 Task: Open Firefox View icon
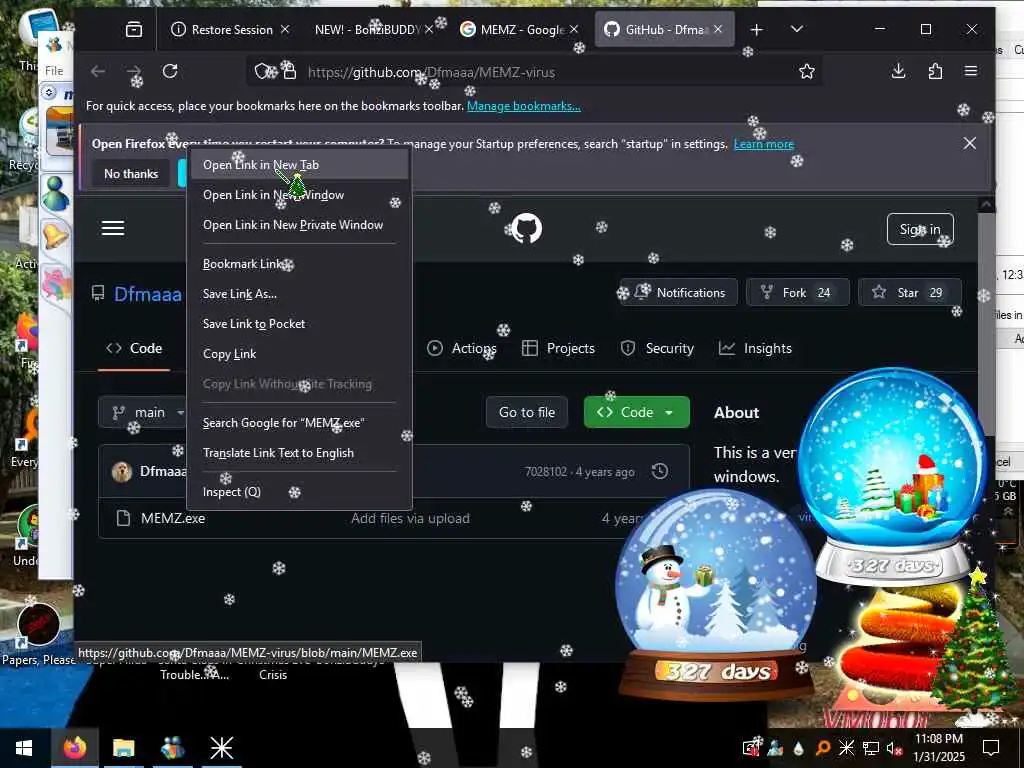tap(133, 29)
